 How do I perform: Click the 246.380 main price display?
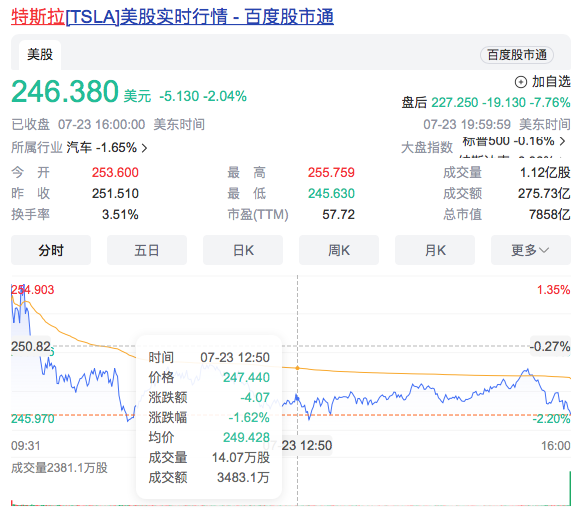(65, 91)
